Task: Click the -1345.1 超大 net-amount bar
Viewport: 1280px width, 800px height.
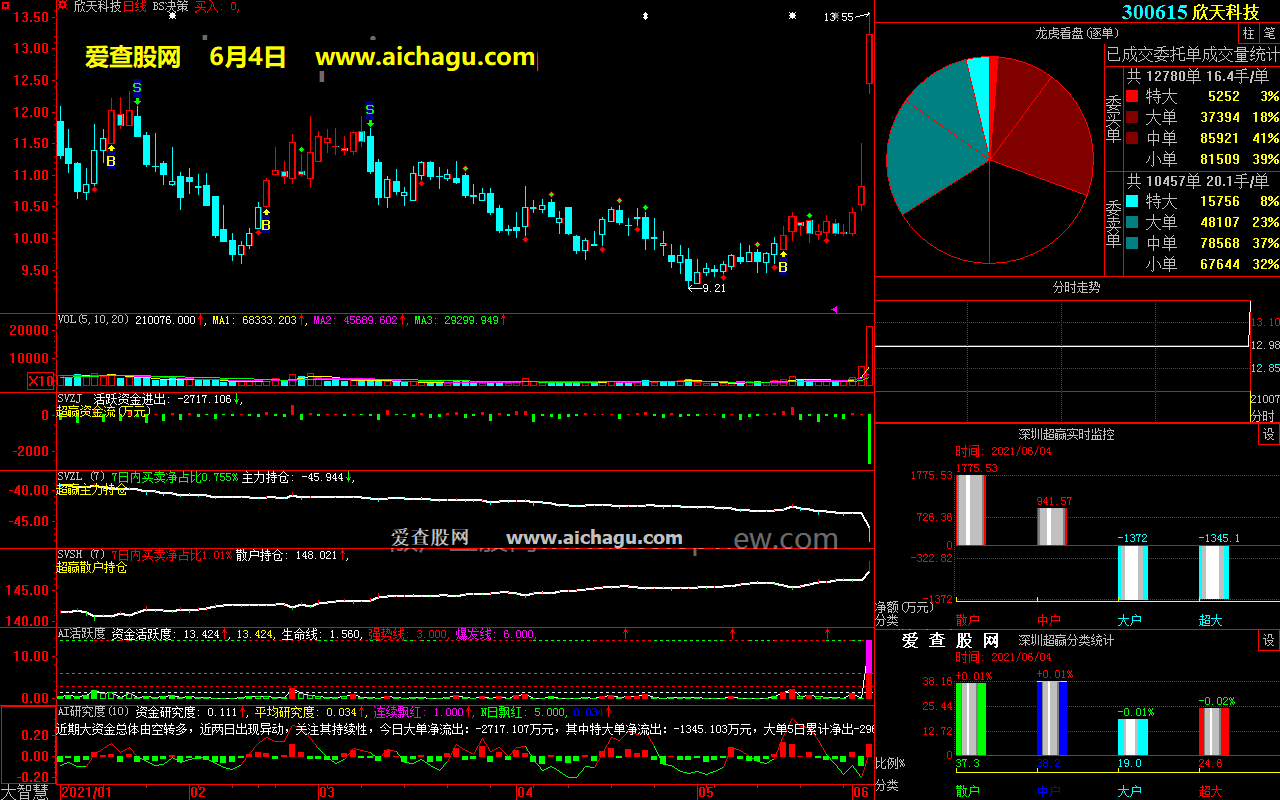Action: [x=1213, y=572]
